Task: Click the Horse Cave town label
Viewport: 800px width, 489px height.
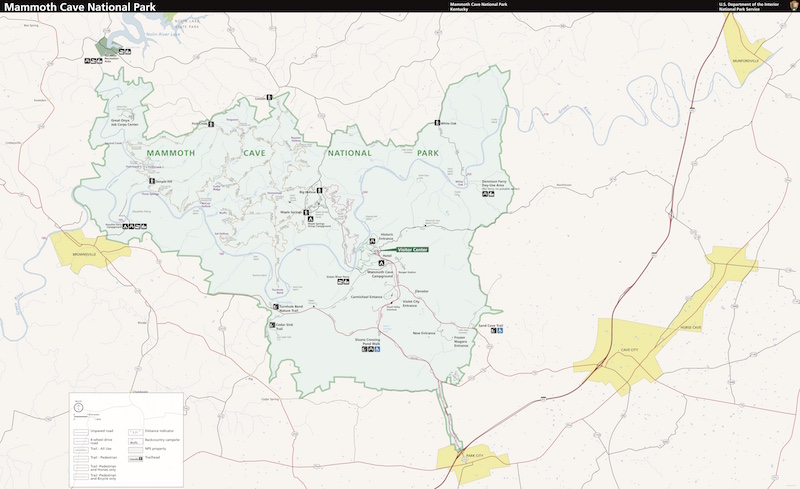Action: (690, 327)
